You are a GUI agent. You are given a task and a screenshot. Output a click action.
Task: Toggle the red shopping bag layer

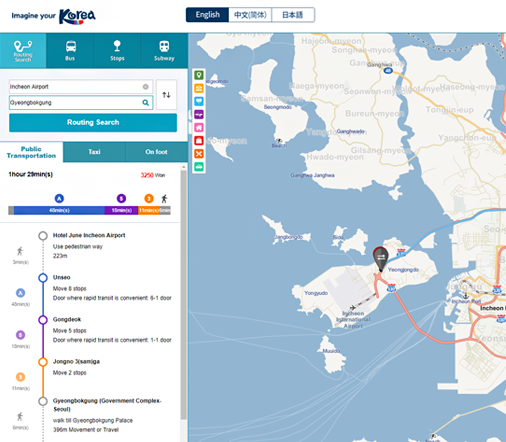[199, 140]
